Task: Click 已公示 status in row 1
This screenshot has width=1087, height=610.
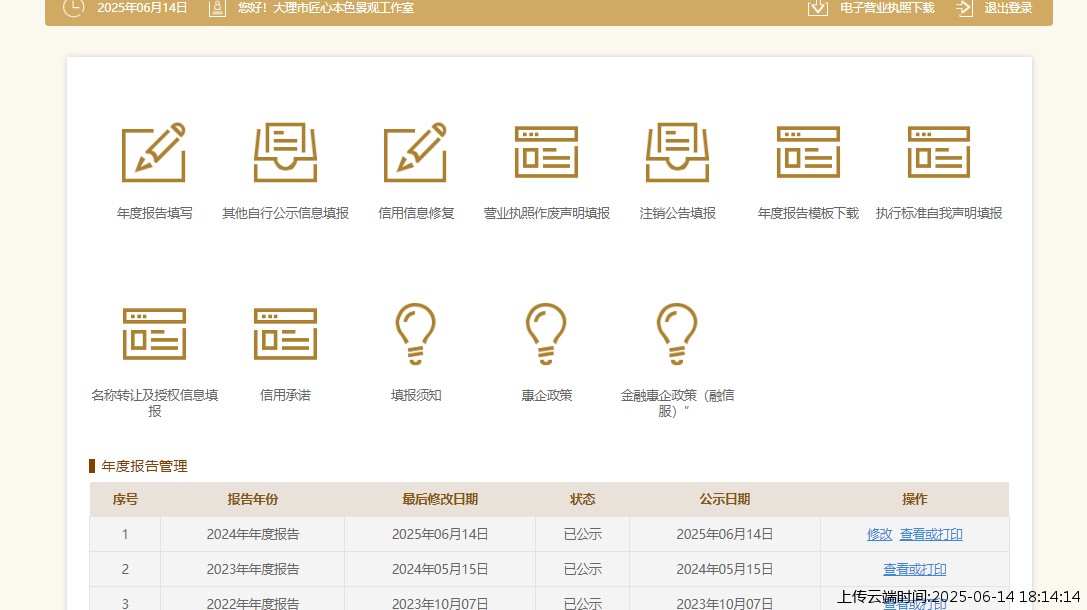Action: [582, 534]
